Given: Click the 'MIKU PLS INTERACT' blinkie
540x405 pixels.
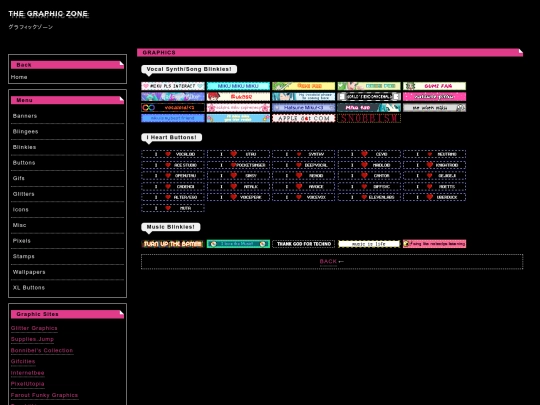Looking at the screenshot, I should pos(173,86).
